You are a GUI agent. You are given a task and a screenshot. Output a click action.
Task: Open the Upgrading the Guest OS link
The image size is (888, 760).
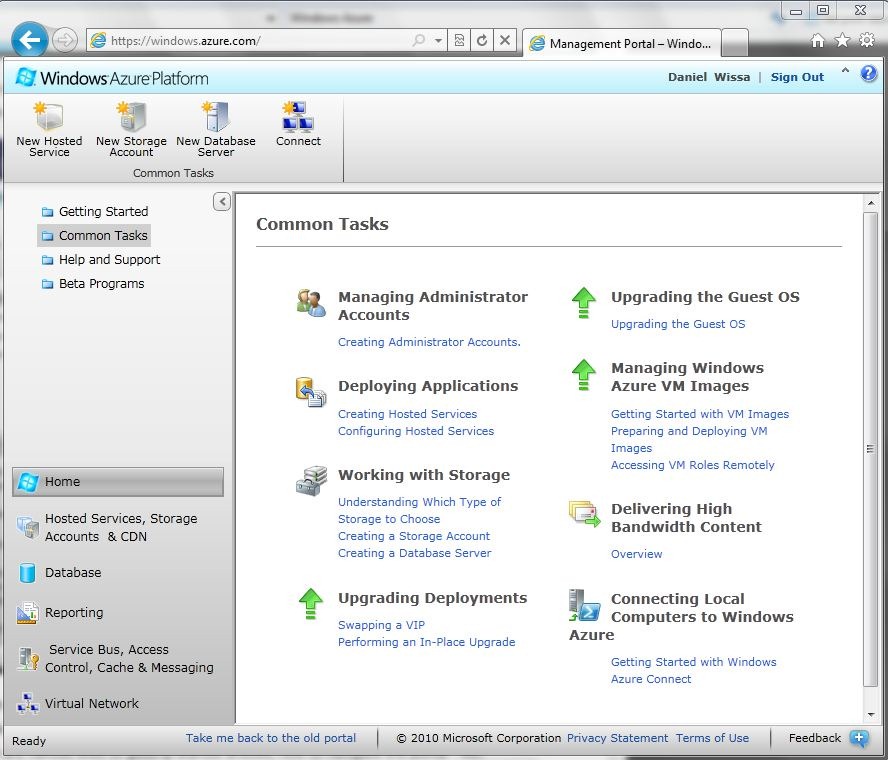point(678,324)
